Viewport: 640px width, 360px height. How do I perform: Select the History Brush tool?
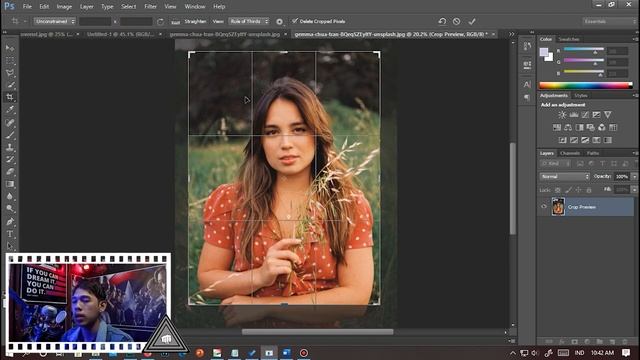pyautogui.click(x=10, y=159)
